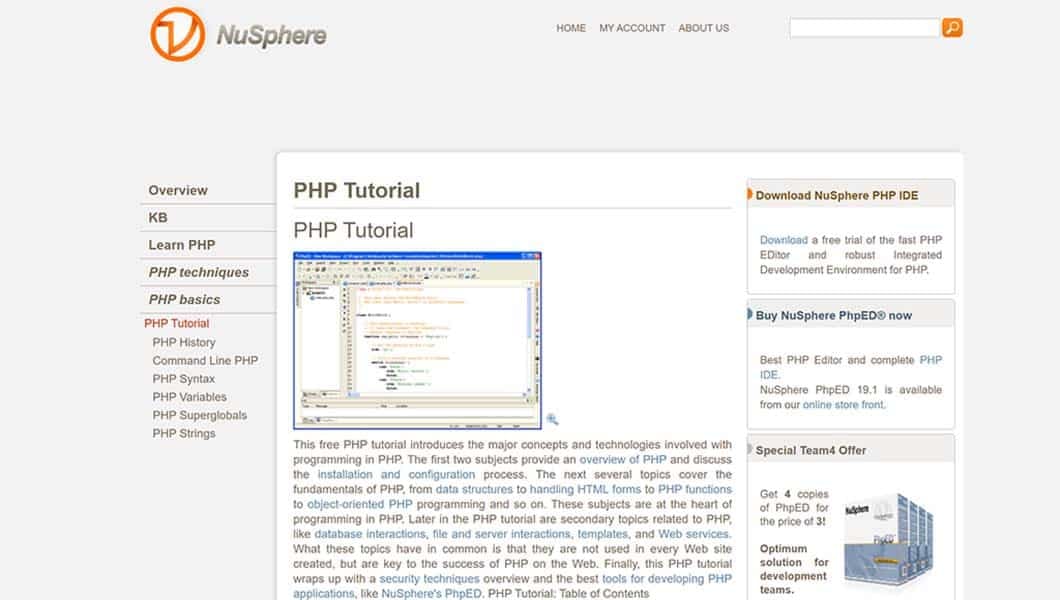Open PHP Strings sidebar link

click(x=184, y=434)
